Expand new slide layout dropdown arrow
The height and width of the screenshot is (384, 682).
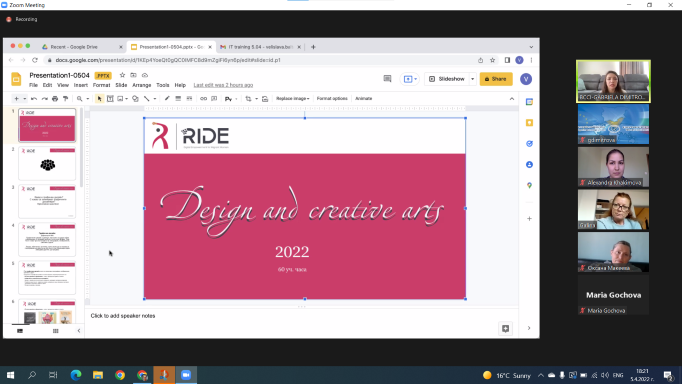pos(24,99)
